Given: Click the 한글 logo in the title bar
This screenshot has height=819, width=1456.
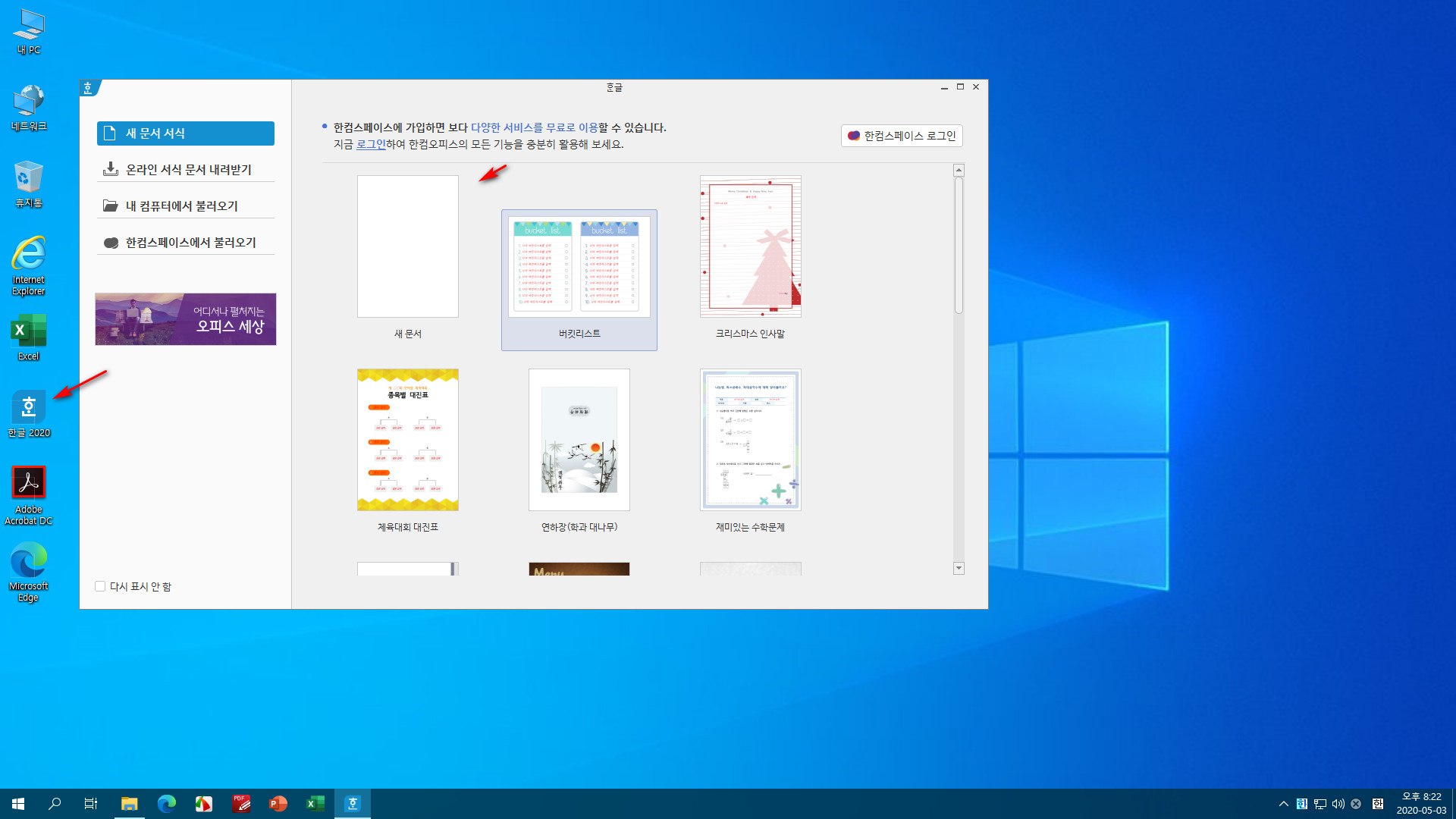Looking at the screenshot, I should [x=88, y=88].
